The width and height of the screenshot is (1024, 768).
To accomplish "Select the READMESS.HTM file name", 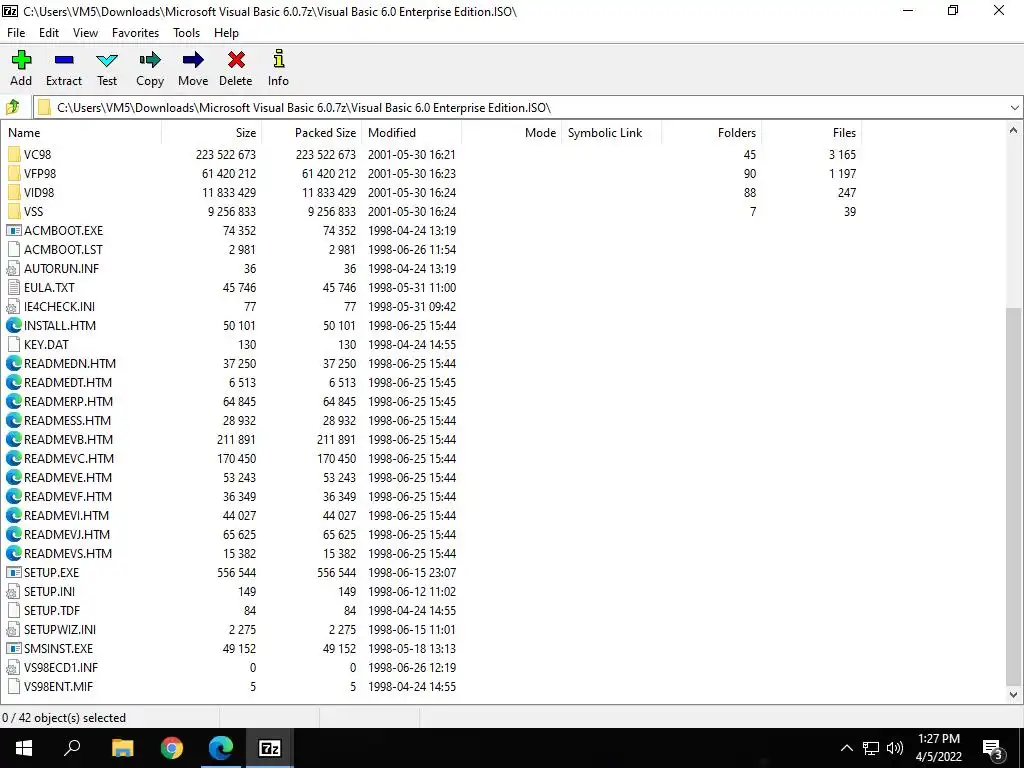I will (67, 421).
